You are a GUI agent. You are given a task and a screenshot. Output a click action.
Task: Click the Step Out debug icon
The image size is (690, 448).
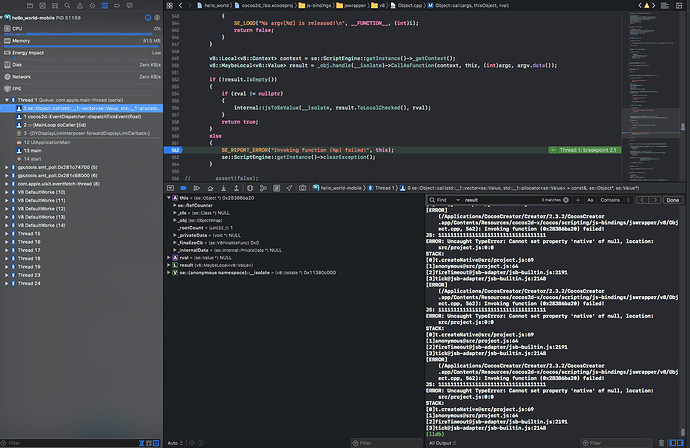(x=236, y=188)
